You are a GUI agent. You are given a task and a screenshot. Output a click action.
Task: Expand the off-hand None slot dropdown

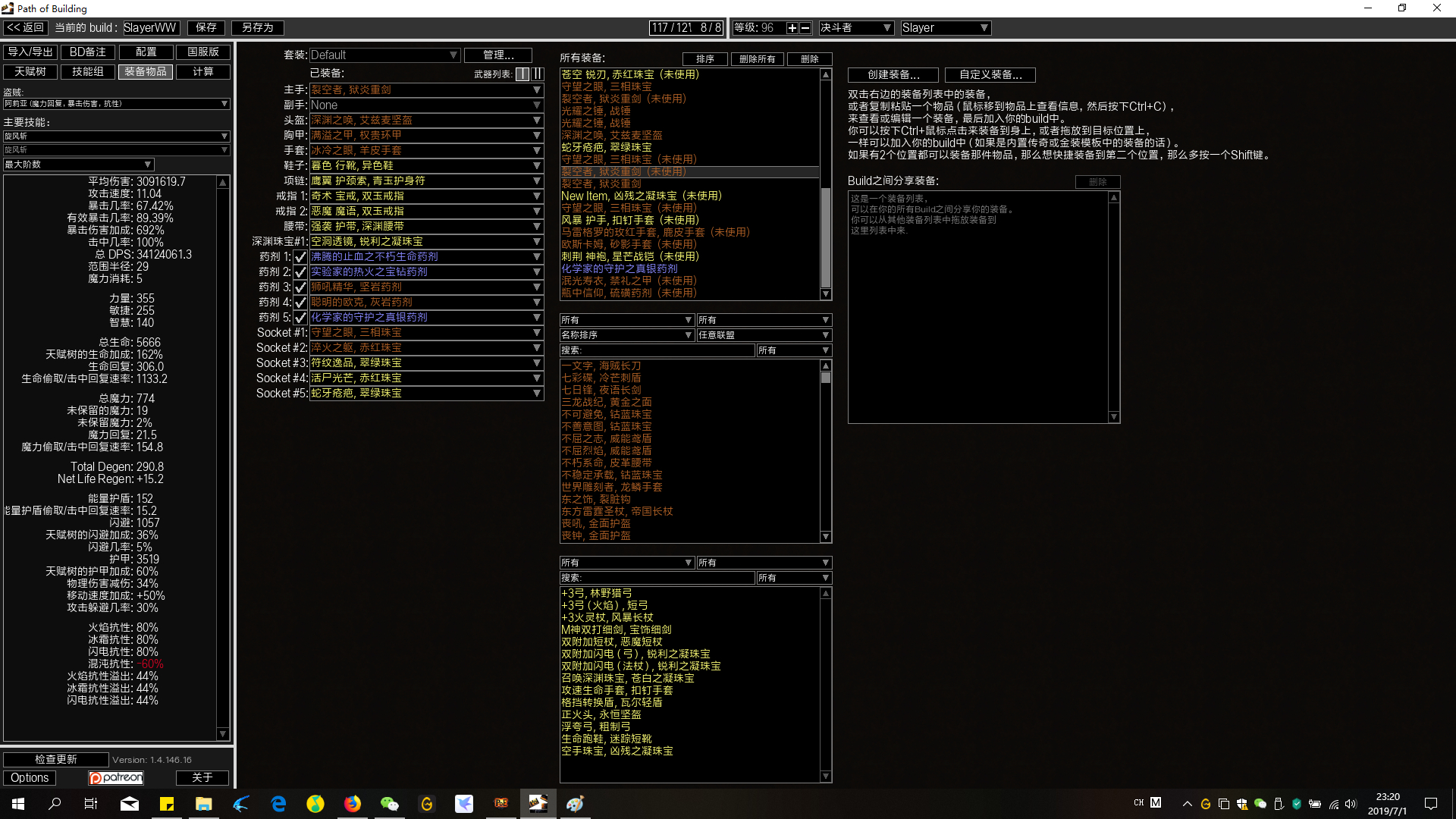[x=426, y=105]
